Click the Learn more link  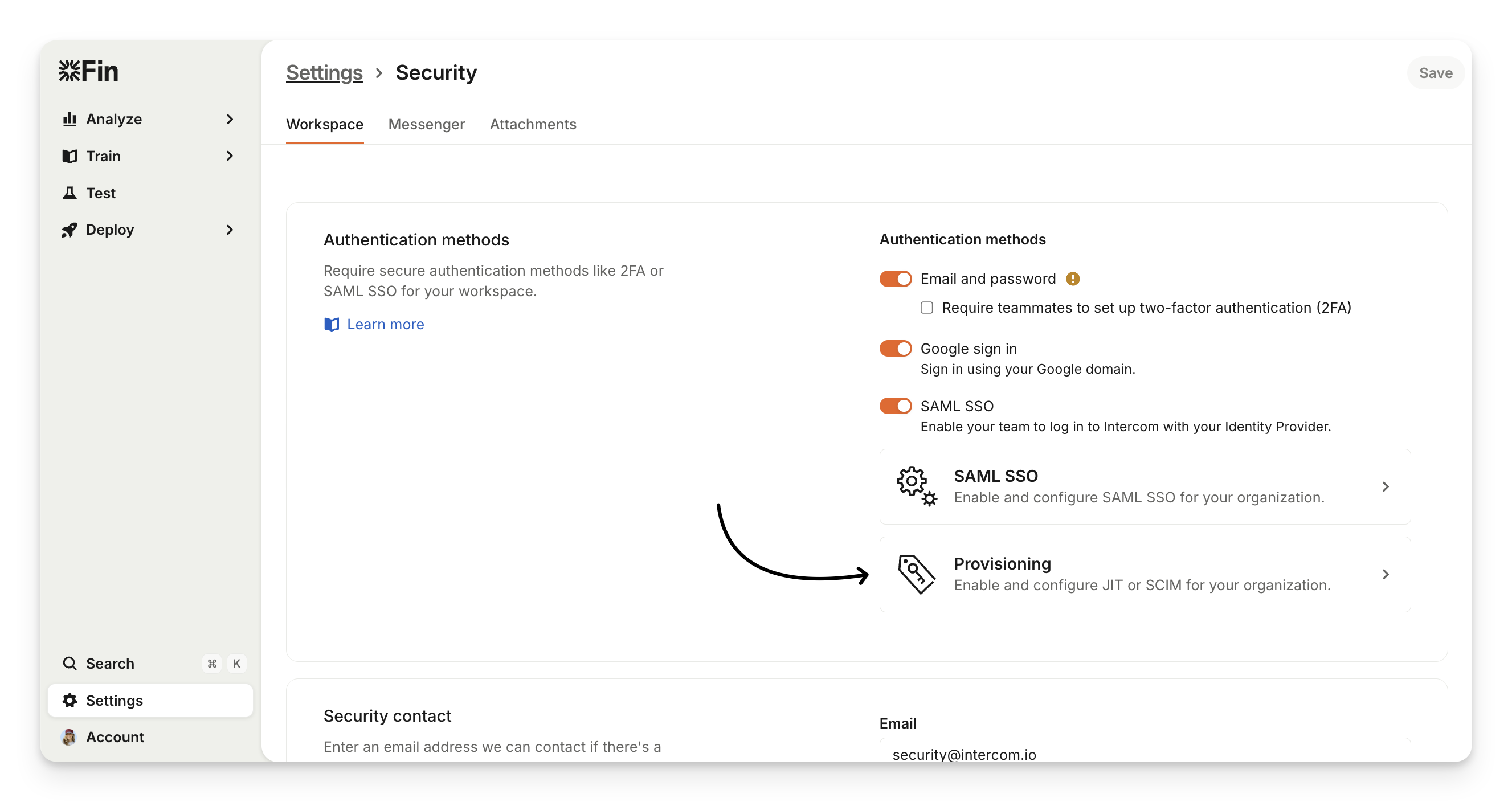385,325
